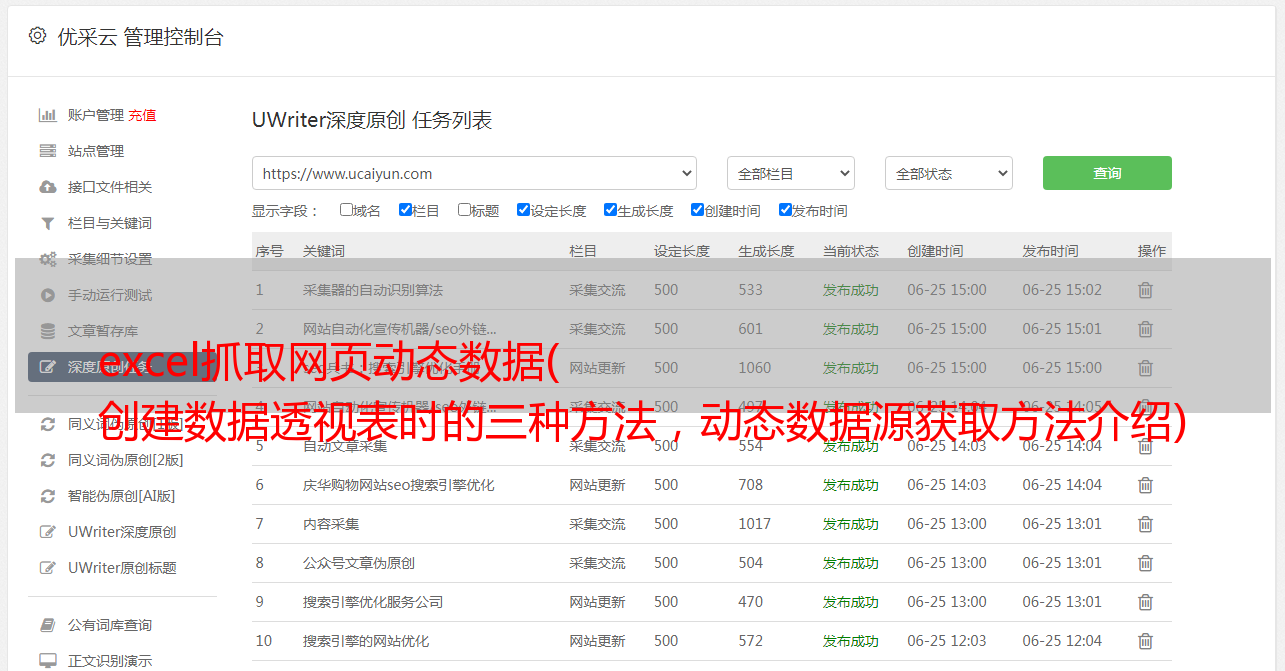Uncheck the 发布时间 field checkbox
The height and width of the screenshot is (671, 1285).
(785, 210)
